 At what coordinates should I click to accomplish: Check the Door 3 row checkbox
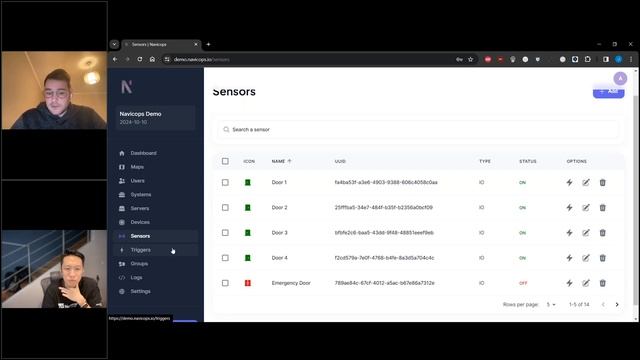(x=225, y=233)
